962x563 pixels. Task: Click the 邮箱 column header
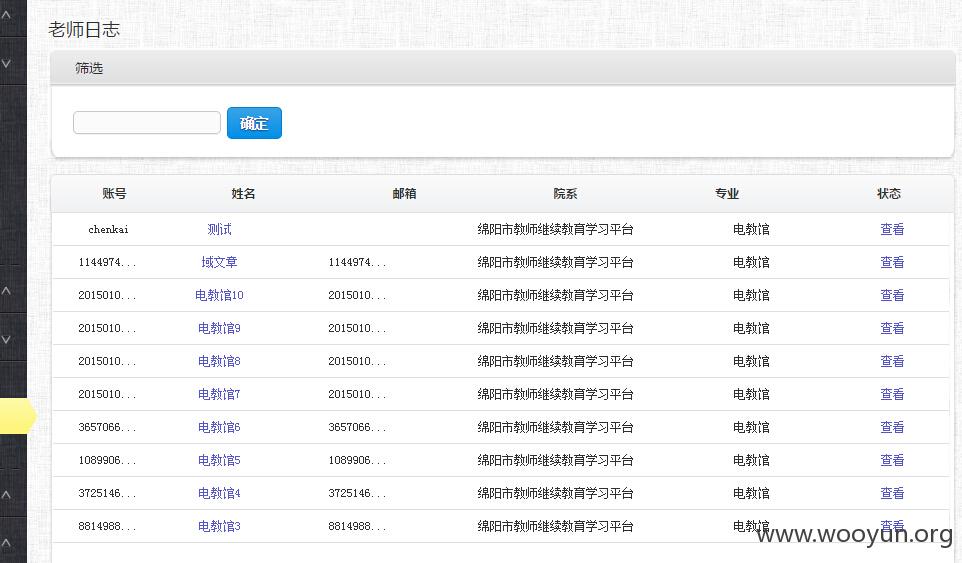click(x=404, y=194)
